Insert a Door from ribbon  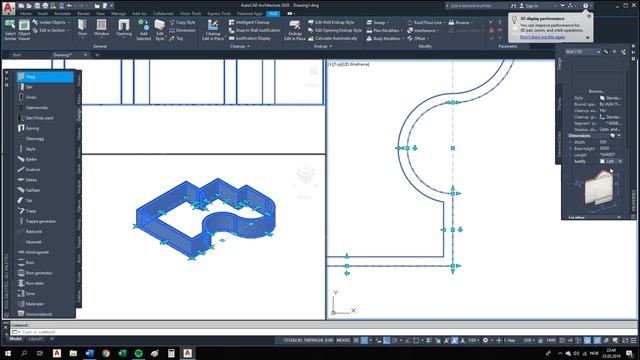82,29
